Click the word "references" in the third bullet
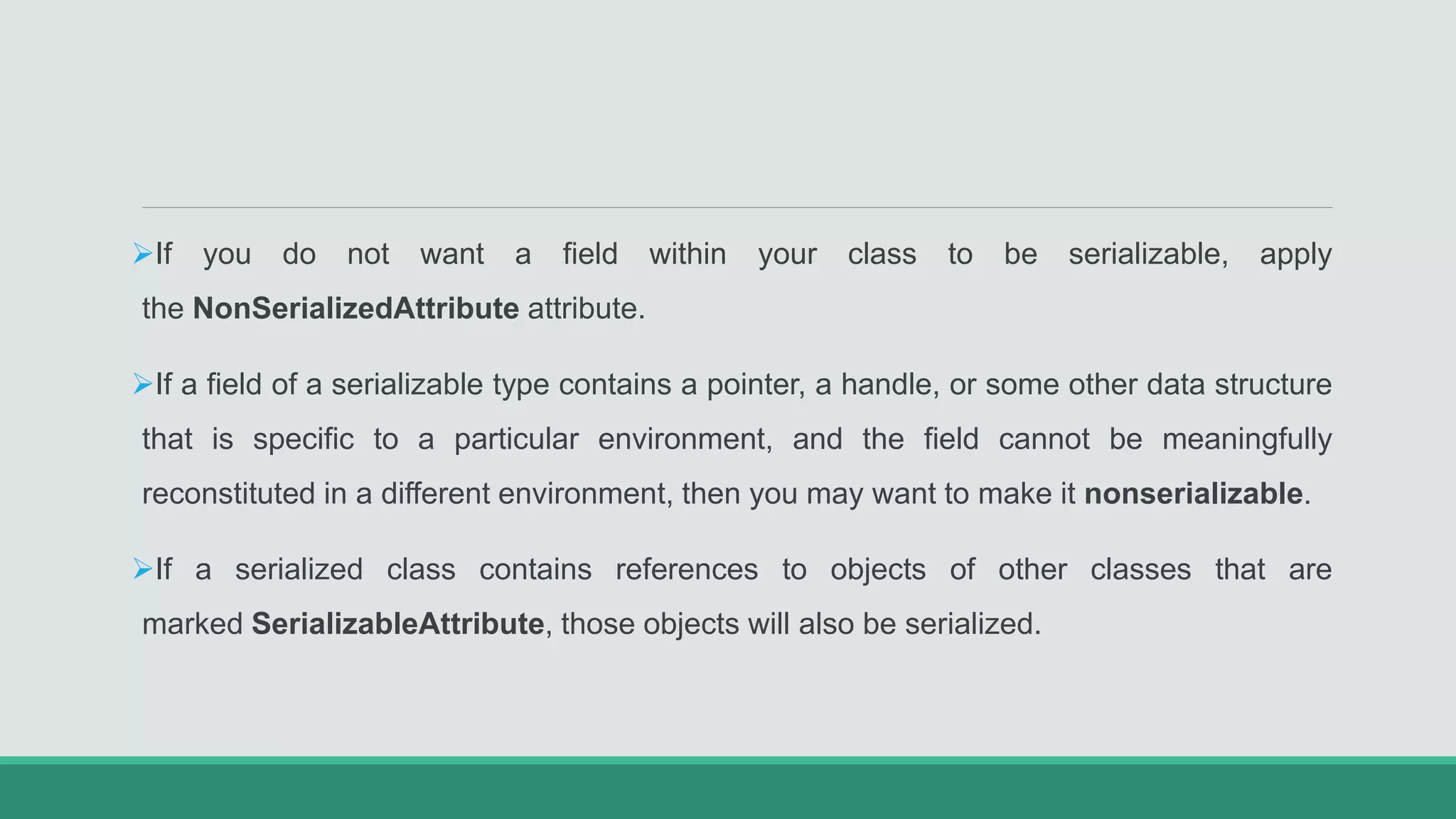This screenshot has height=819, width=1456. [686, 569]
